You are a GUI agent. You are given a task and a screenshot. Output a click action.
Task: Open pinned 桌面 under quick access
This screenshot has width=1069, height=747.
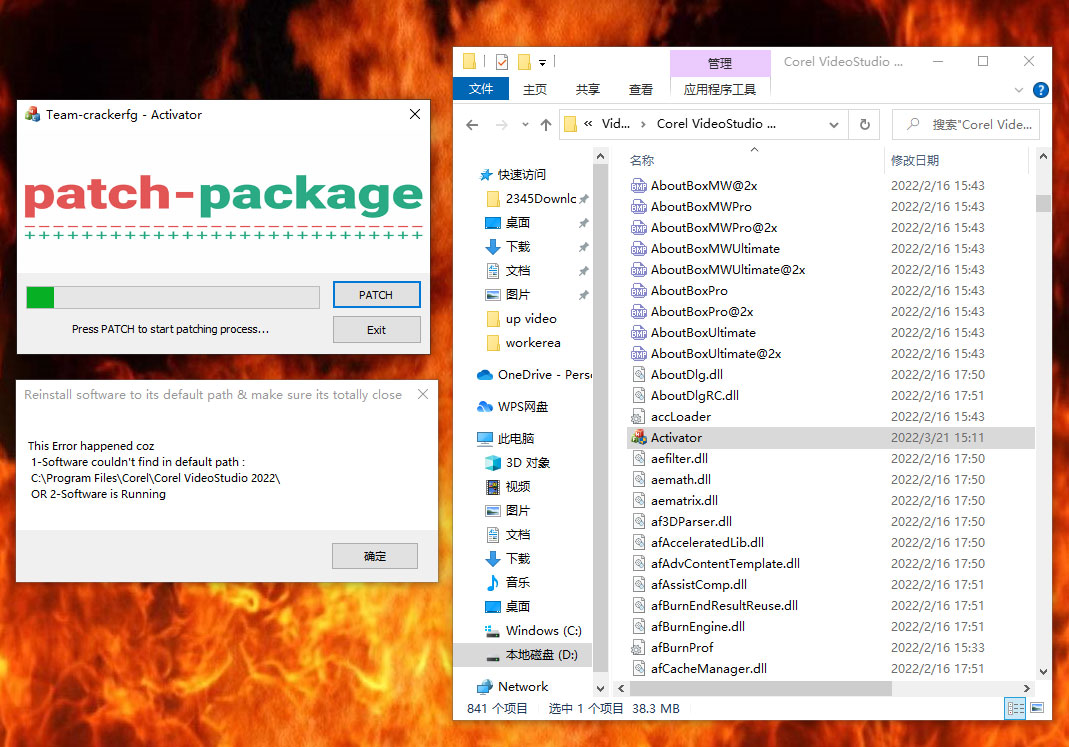point(517,223)
